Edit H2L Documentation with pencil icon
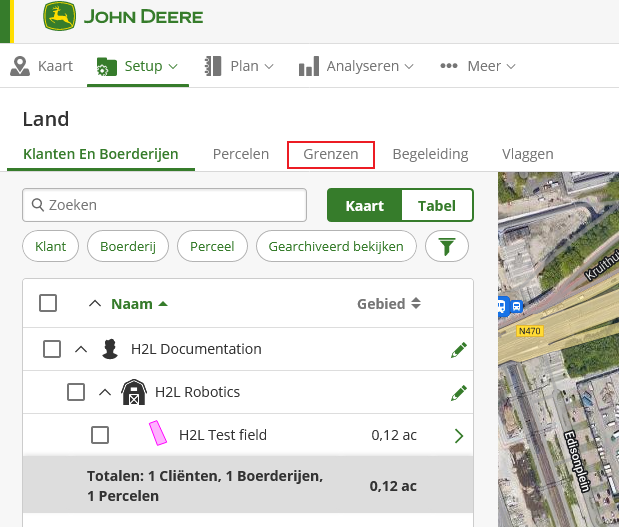Viewport: 619px width, 527px height. (458, 349)
